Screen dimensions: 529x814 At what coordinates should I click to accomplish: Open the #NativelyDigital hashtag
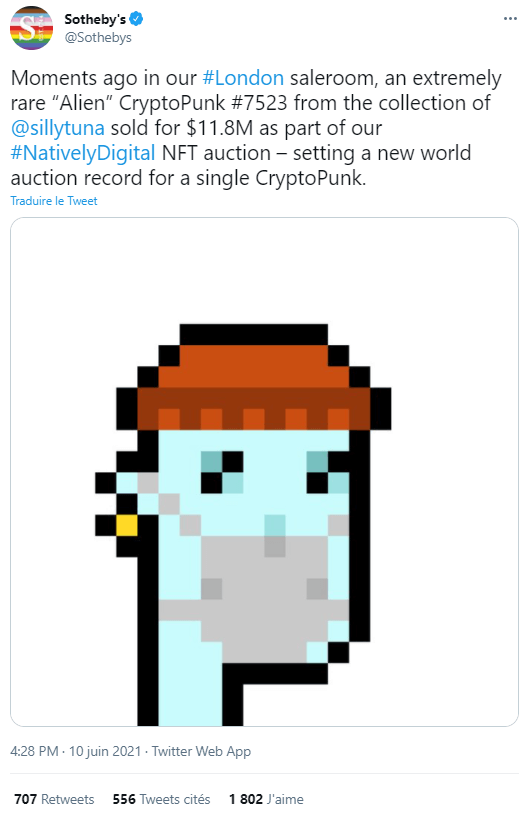pos(83,153)
